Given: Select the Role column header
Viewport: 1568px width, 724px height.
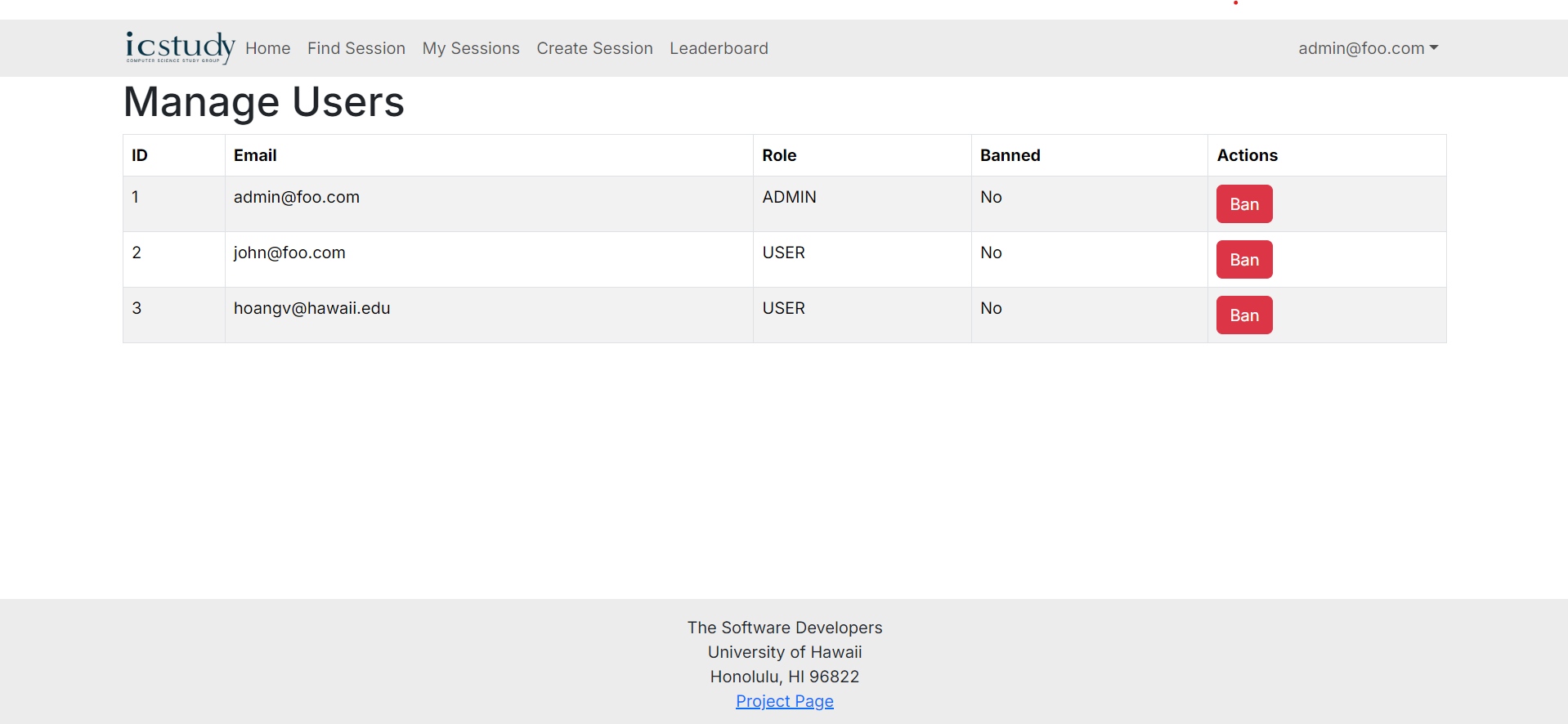Looking at the screenshot, I should 778,155.
